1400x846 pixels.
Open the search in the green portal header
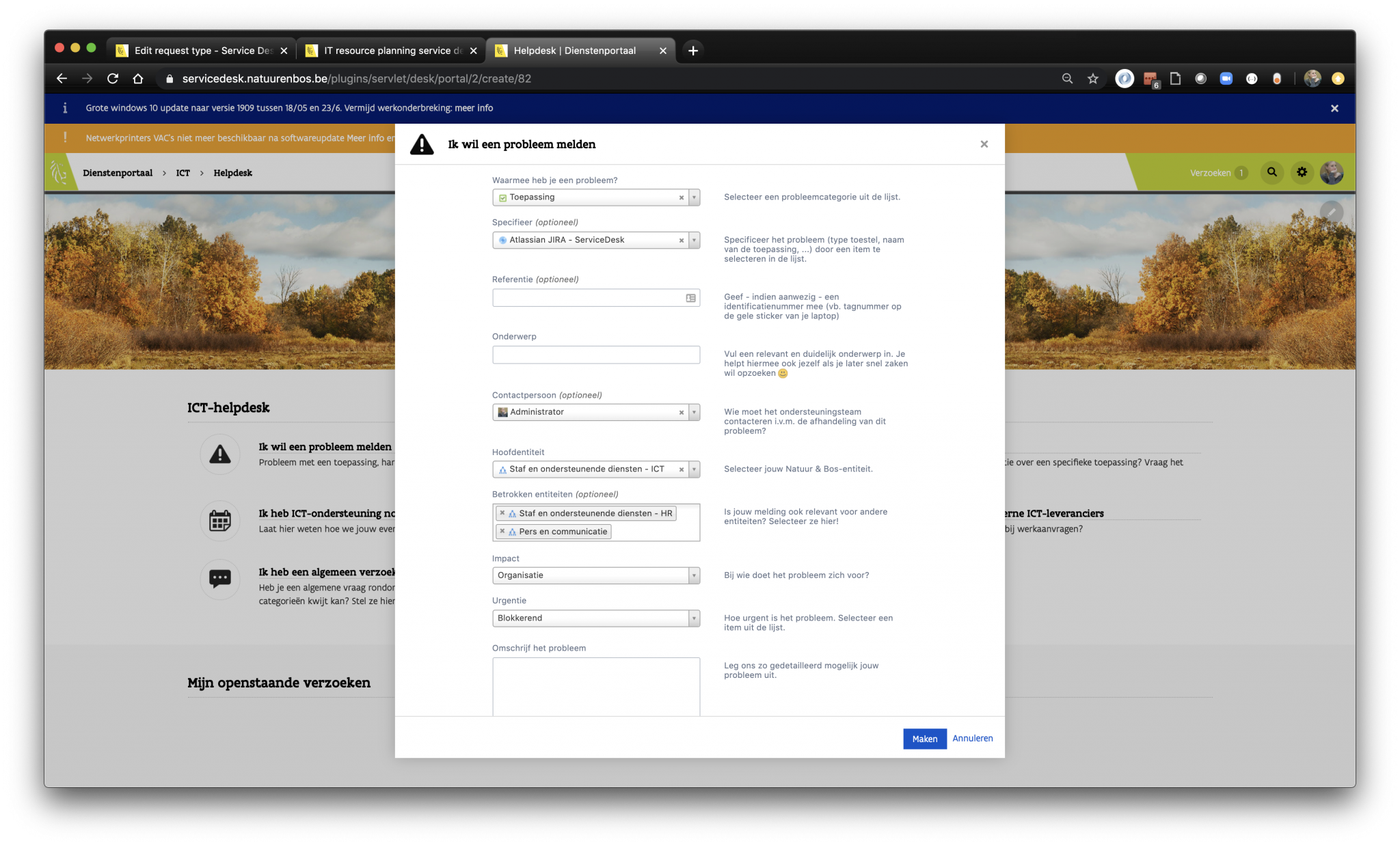(1271, 172)
